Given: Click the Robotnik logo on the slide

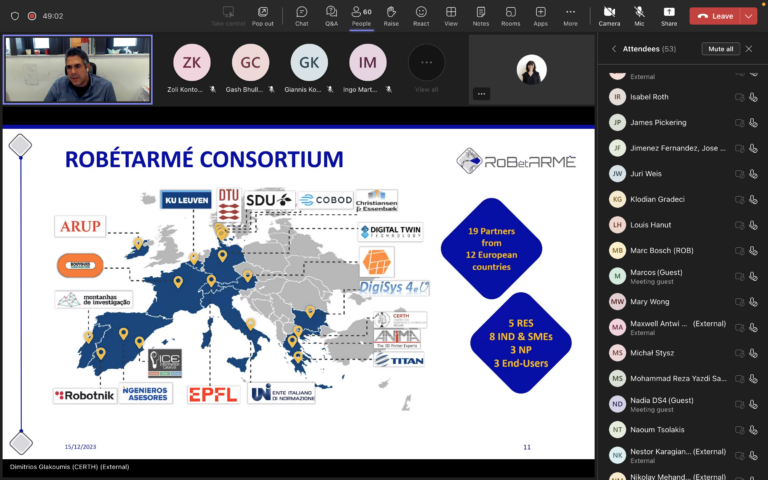Looking at the screenshot, I should 85,395.
